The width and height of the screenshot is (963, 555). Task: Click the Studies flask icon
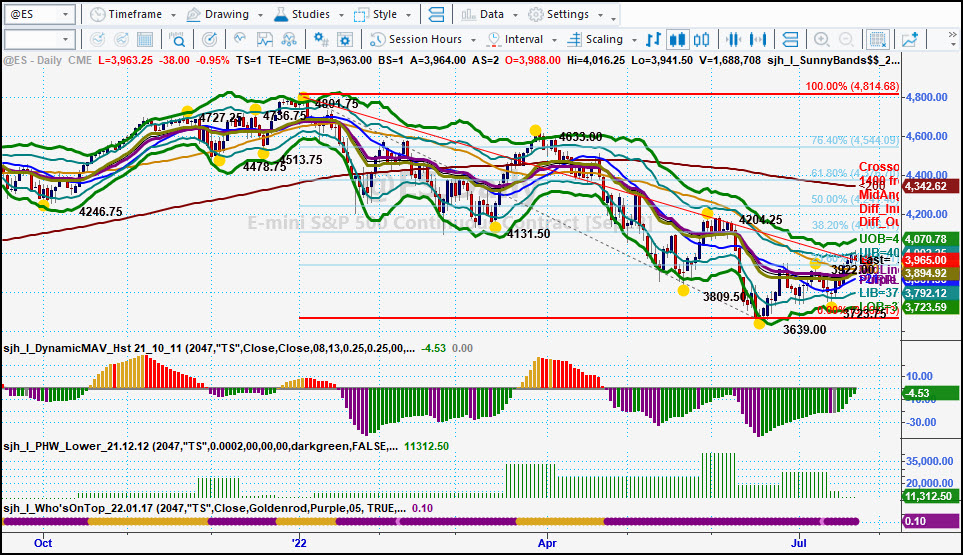click(x=281, y=14)
